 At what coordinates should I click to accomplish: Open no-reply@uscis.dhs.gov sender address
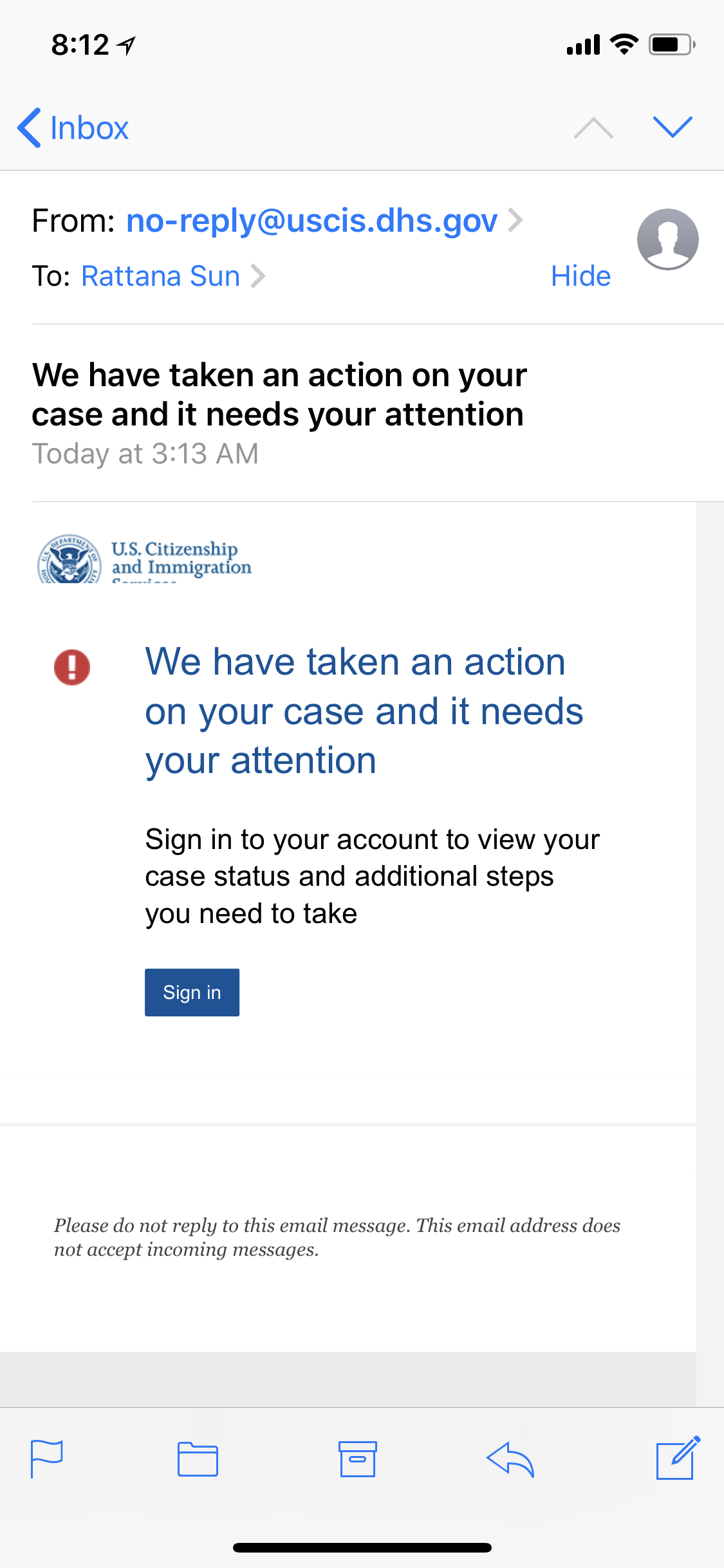(311, 221)
